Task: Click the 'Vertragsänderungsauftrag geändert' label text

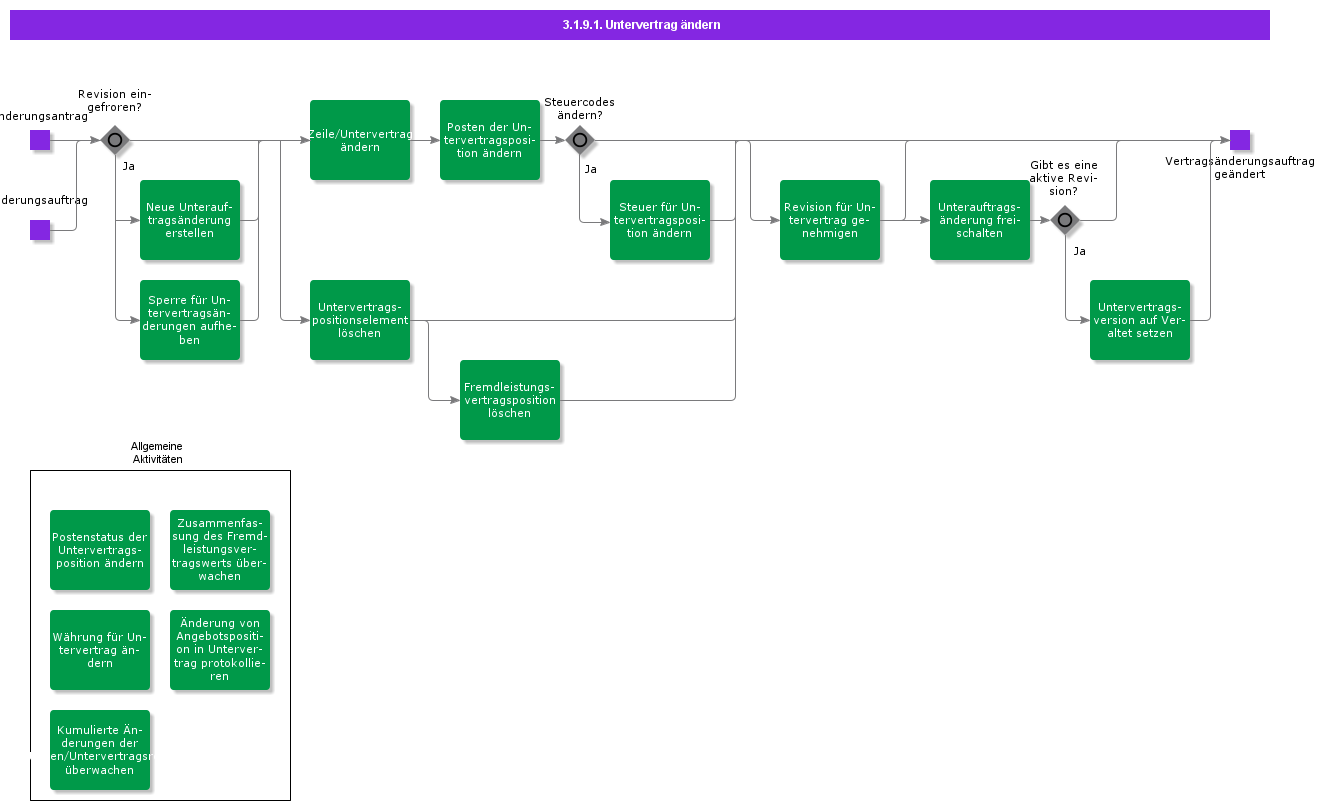Action: [1240, 167]
